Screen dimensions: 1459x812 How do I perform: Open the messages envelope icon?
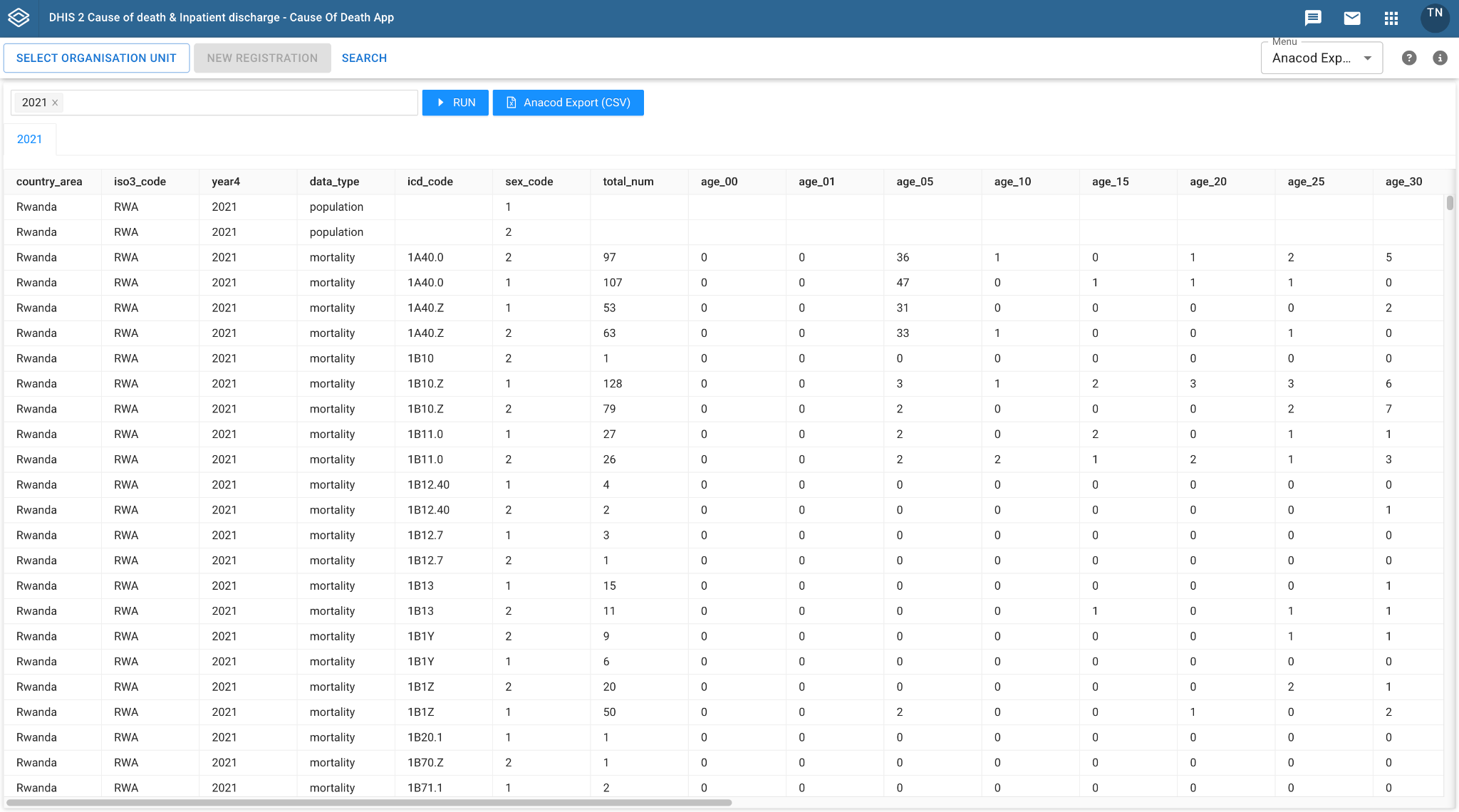pyautogui.click(x=1351, y=18)
